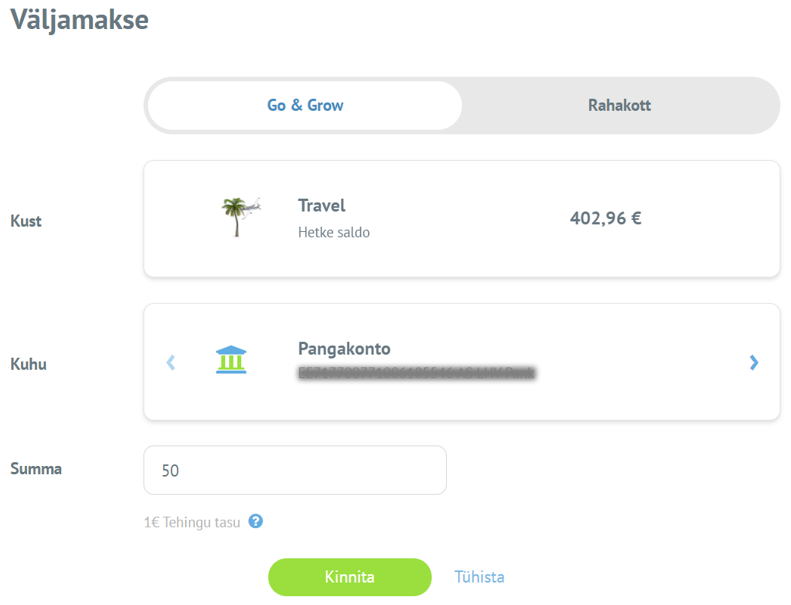Click the Kust field label
This screenshot has width=791, height=605.
tap(26, 220)
